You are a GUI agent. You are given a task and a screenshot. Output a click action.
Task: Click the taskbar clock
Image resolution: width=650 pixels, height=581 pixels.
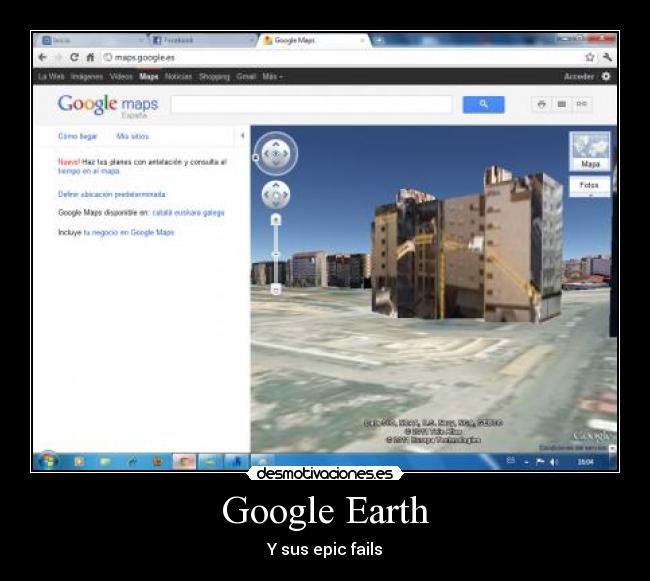pos(585,462)
